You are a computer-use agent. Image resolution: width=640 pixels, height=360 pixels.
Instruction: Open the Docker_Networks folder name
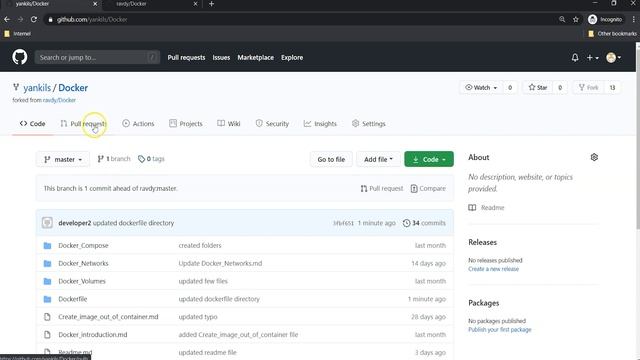coord(83,263)
